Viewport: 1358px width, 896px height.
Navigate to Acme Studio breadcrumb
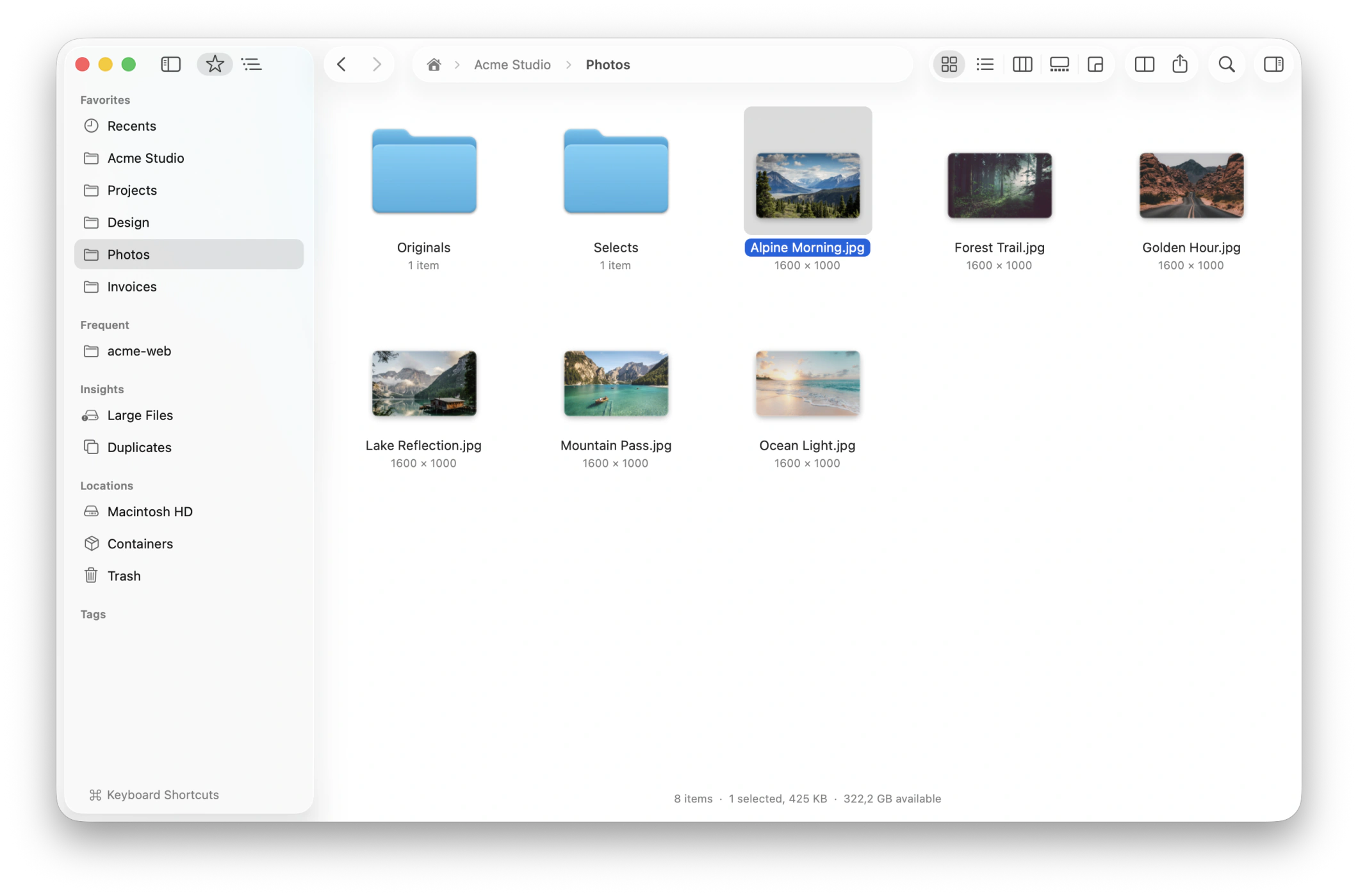512,65
